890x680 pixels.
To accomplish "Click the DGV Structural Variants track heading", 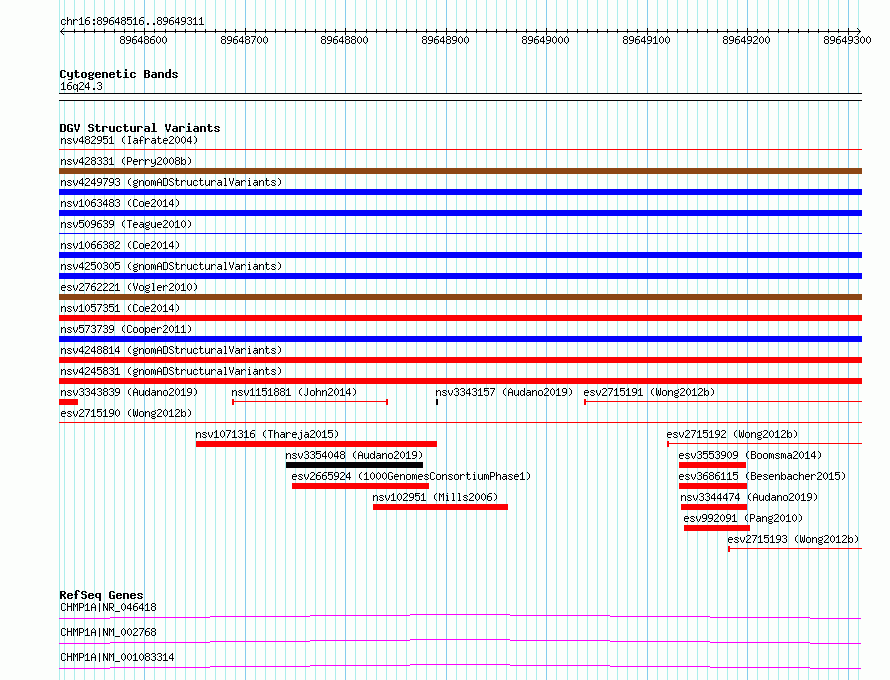I will pos(140,128).
